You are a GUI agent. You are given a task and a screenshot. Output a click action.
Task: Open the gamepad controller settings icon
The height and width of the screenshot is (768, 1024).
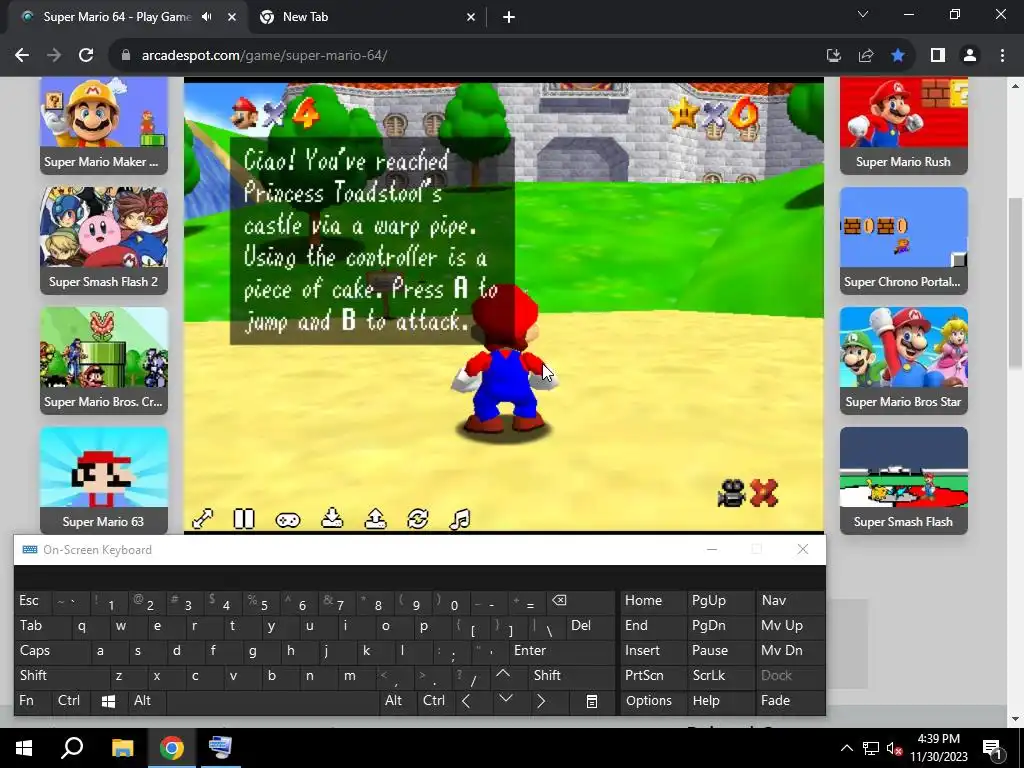click(287, 520)
